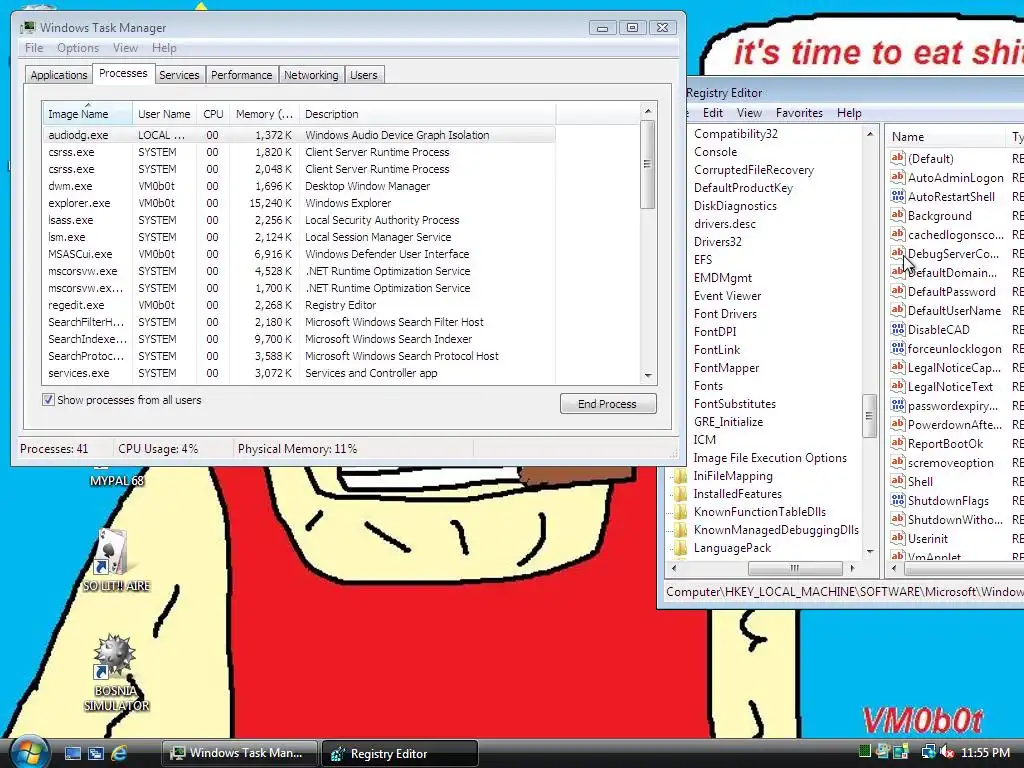Click the process list scroll-down arrow

coord(648,376)
